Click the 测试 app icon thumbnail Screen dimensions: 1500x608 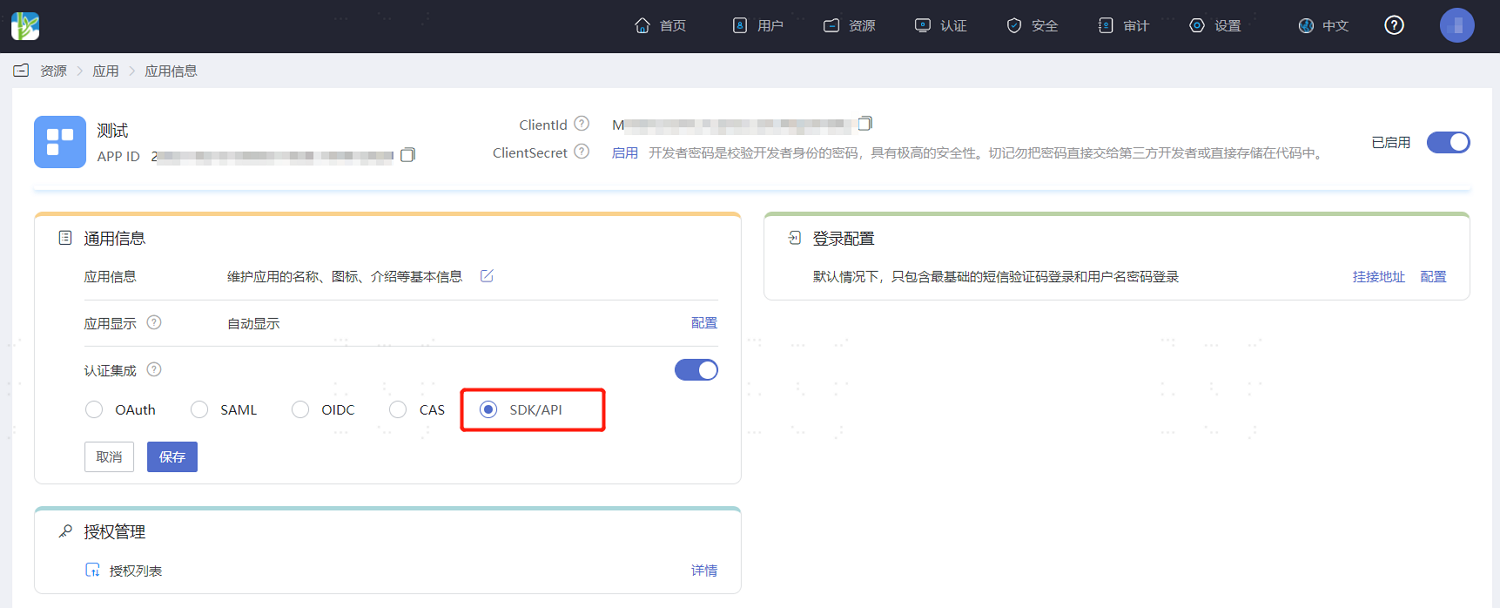pyautogui.click(x=60, y=142)
